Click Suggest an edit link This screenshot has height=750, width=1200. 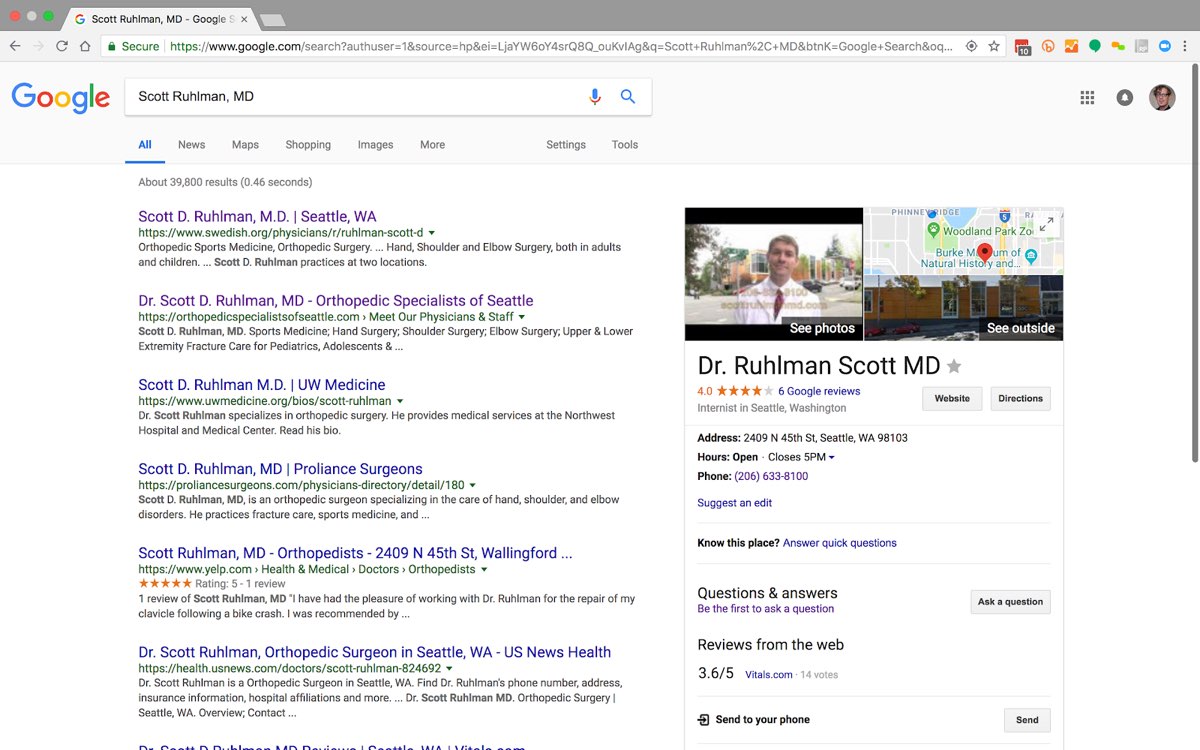[735, 503]
